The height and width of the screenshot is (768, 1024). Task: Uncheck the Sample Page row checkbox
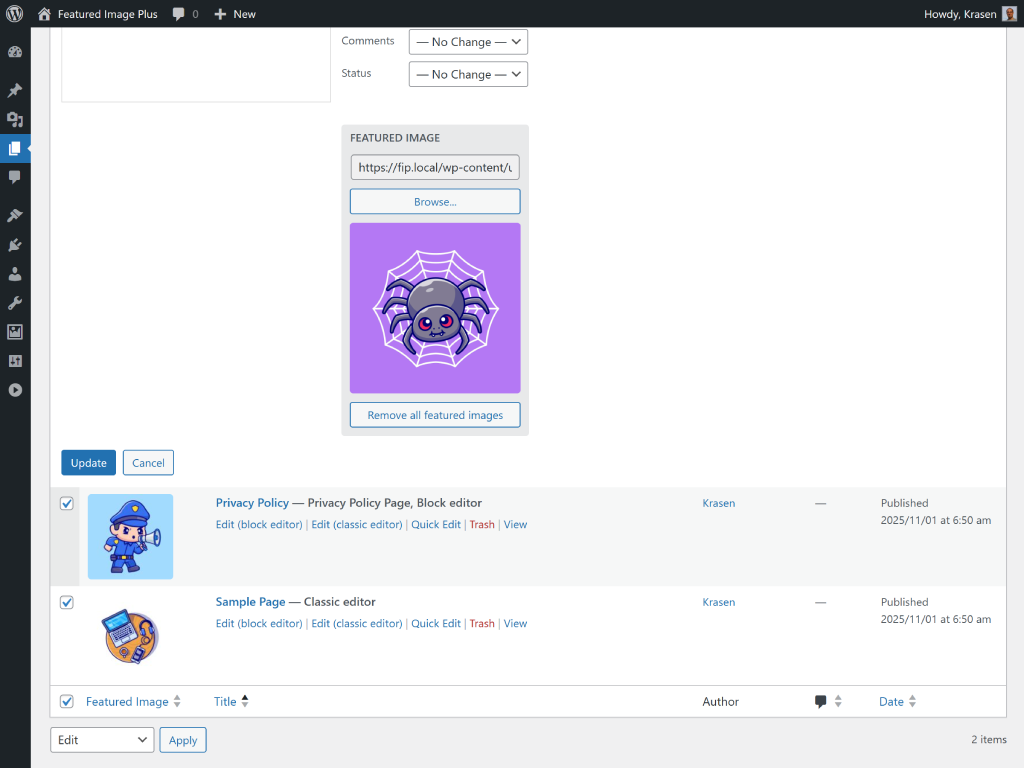pos(66,602)
